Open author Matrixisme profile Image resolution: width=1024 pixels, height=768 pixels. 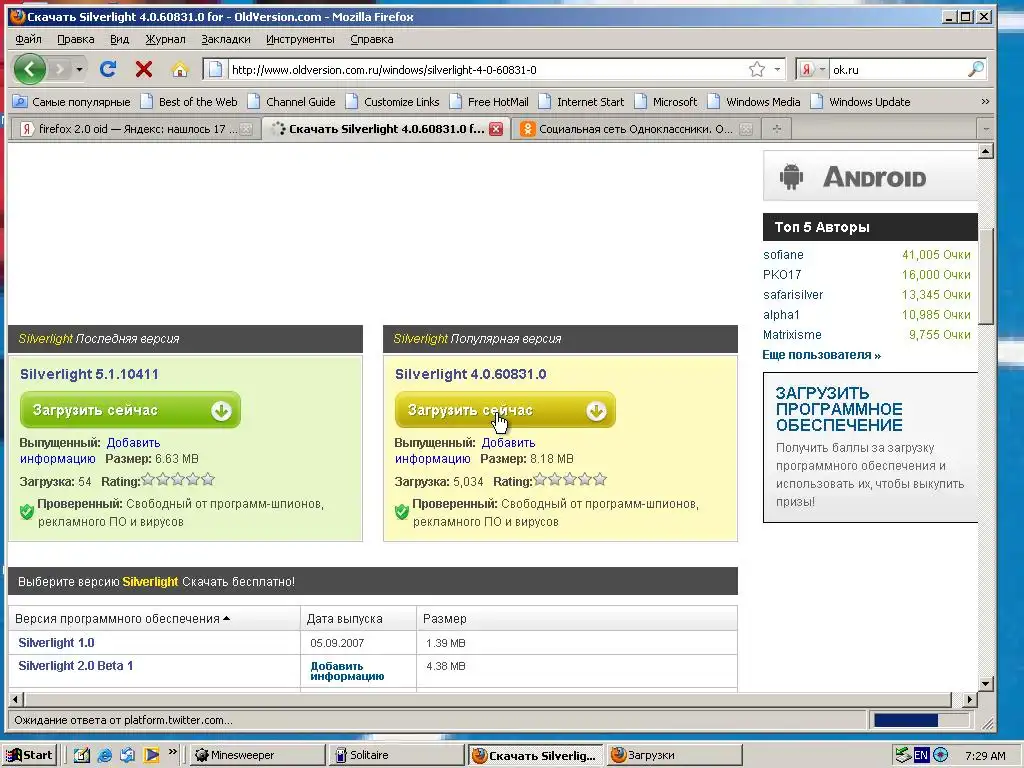coord(792,335)
